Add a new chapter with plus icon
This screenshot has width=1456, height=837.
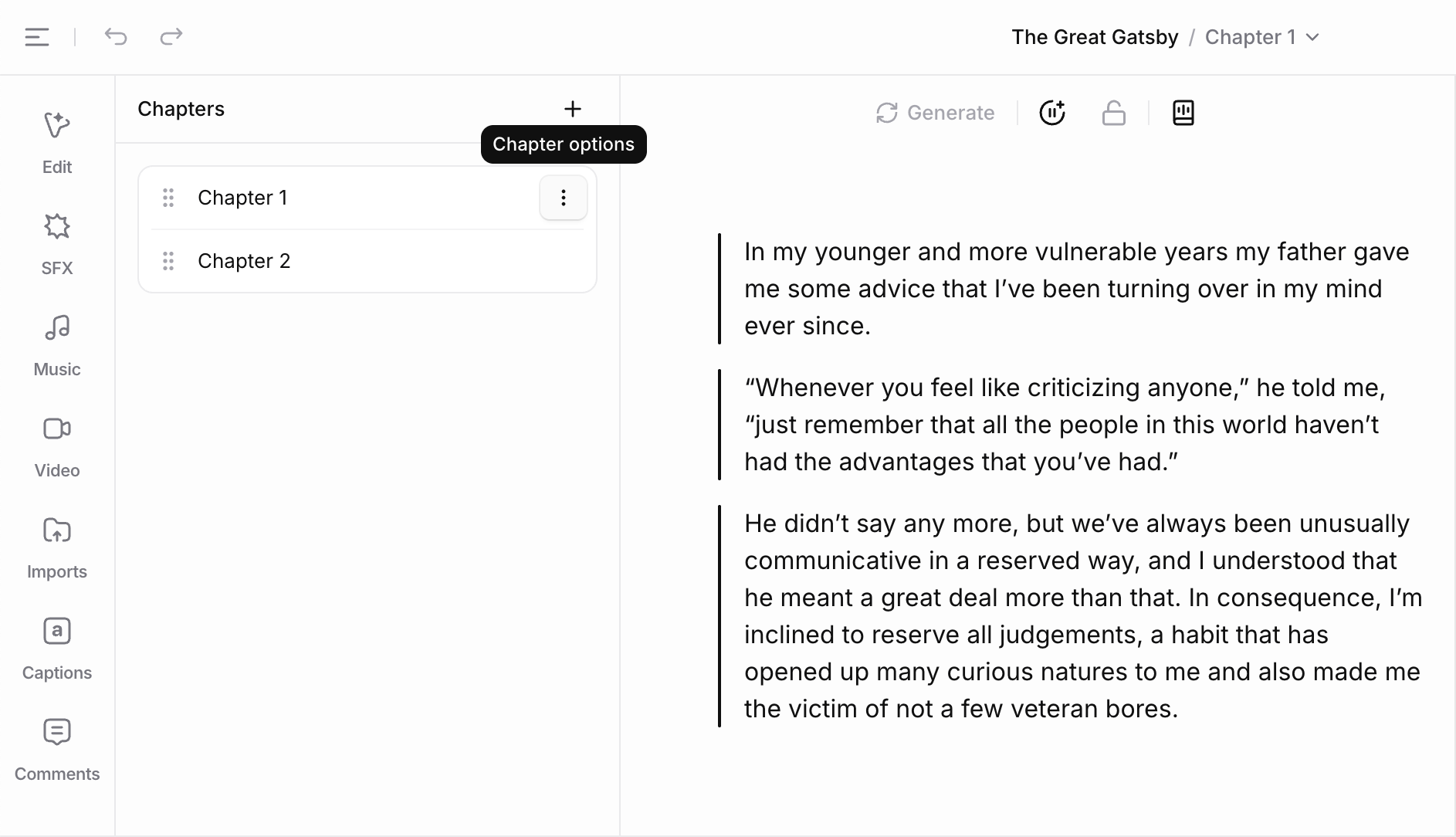pyautogui.click(x=572, y=109)
